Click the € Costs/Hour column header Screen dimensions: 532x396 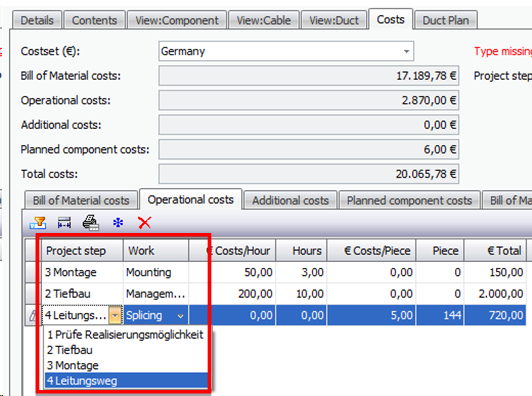click(232, 251)
